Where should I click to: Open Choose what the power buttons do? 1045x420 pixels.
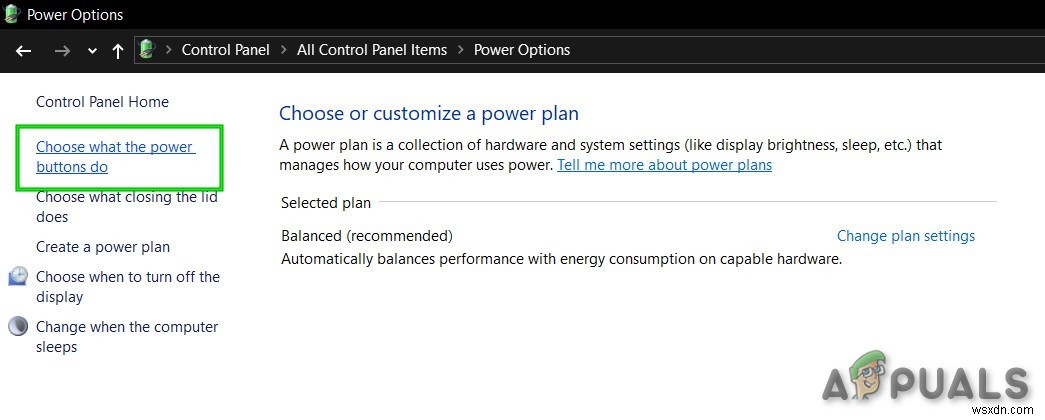(x=114, y=157)
